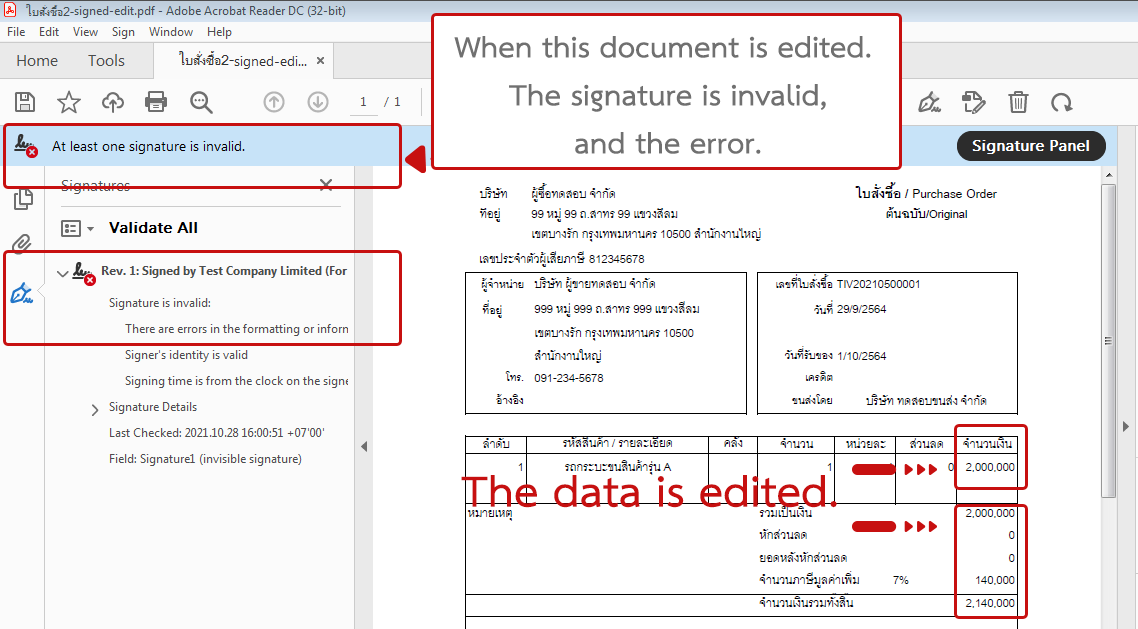
Task: Click the Save file icon
Action: 25,101
